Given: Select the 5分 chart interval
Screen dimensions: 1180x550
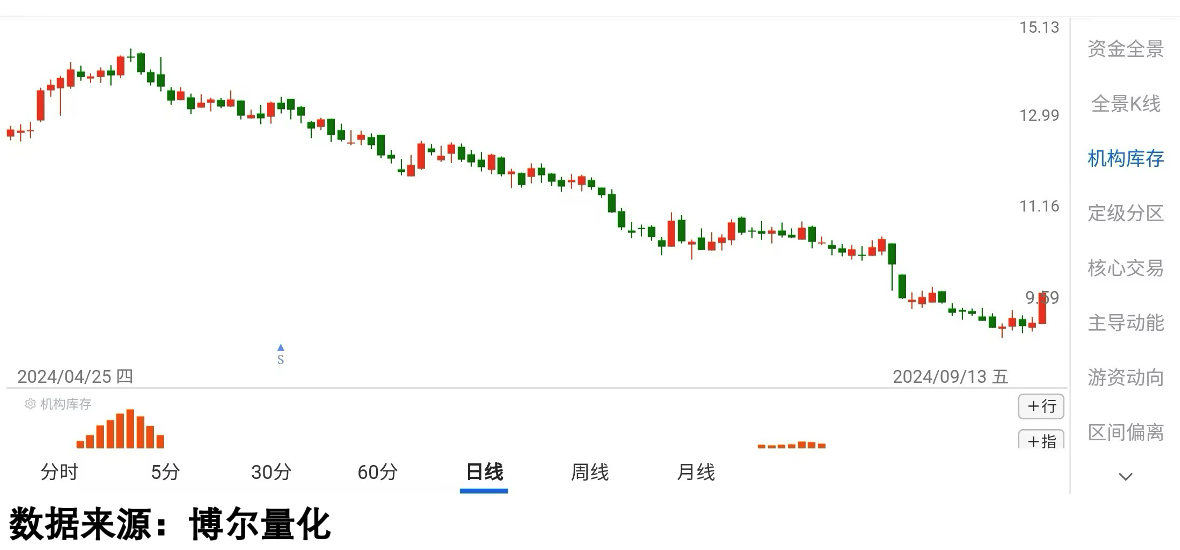Looking at the screenshot, I should coord(166,473).
